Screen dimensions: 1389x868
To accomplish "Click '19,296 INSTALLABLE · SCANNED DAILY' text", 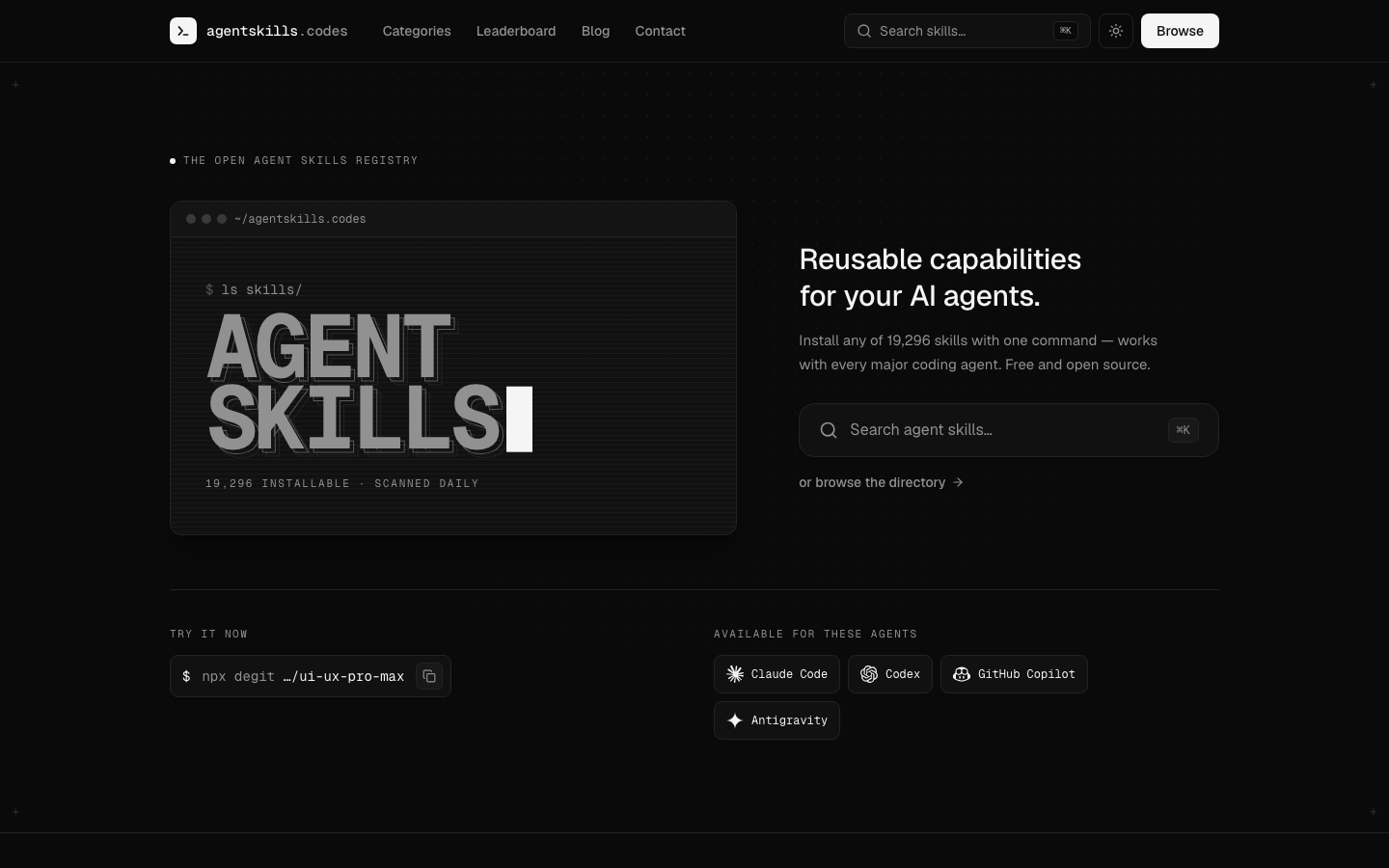I will click(342, 483).
